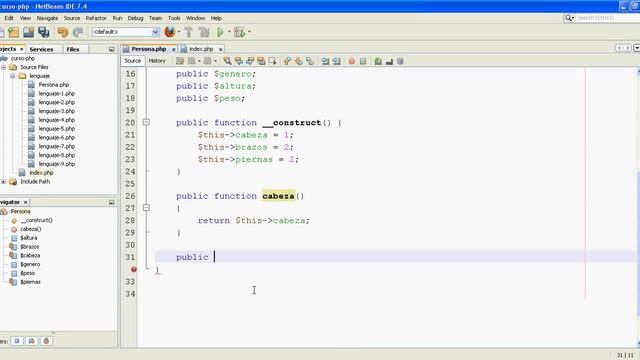This screenshot has height=360, width=640.
Task: Open the search options magnifier dropdown
Action: click(569, 18)
